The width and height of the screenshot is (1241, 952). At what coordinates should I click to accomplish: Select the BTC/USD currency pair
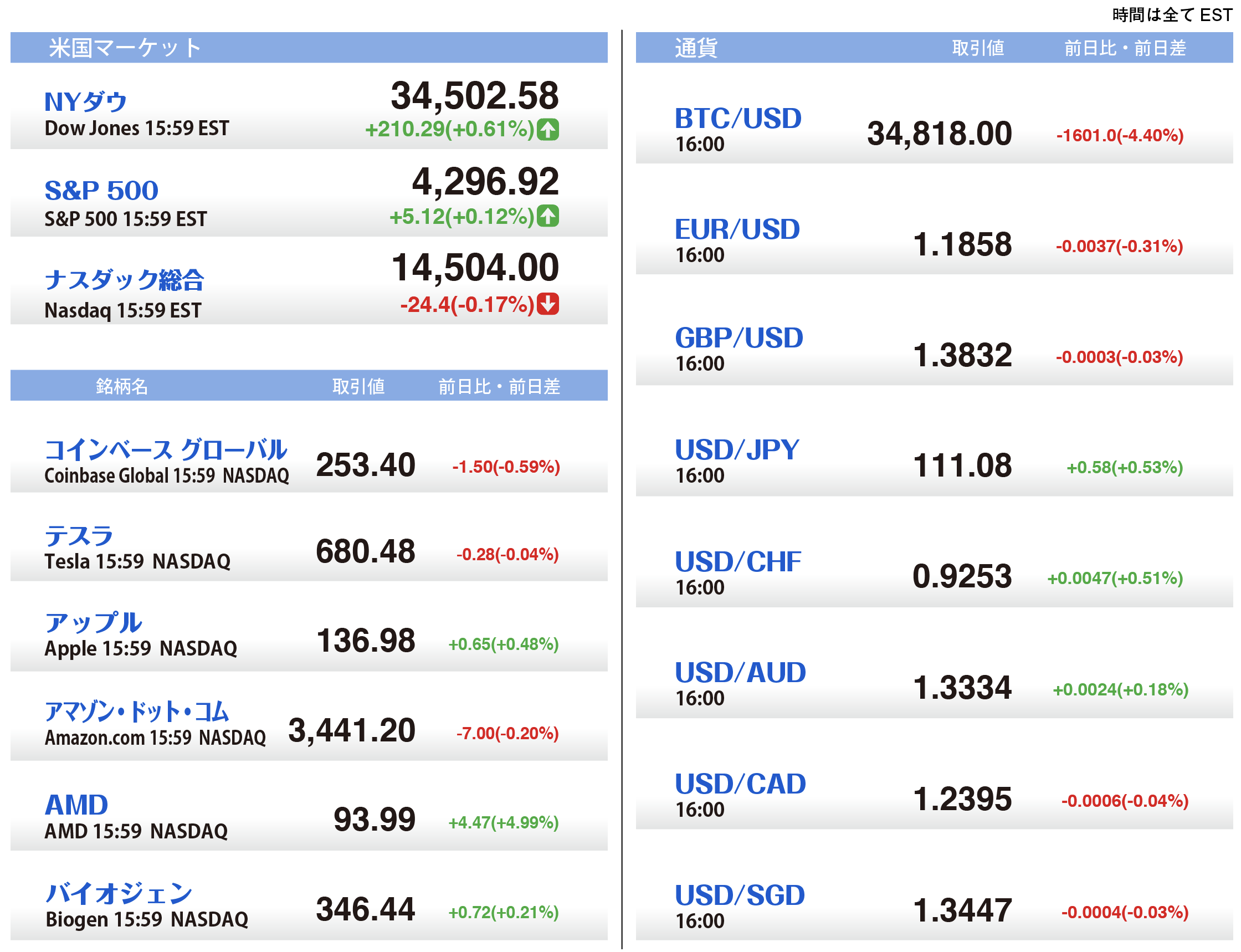coord(737,119)
